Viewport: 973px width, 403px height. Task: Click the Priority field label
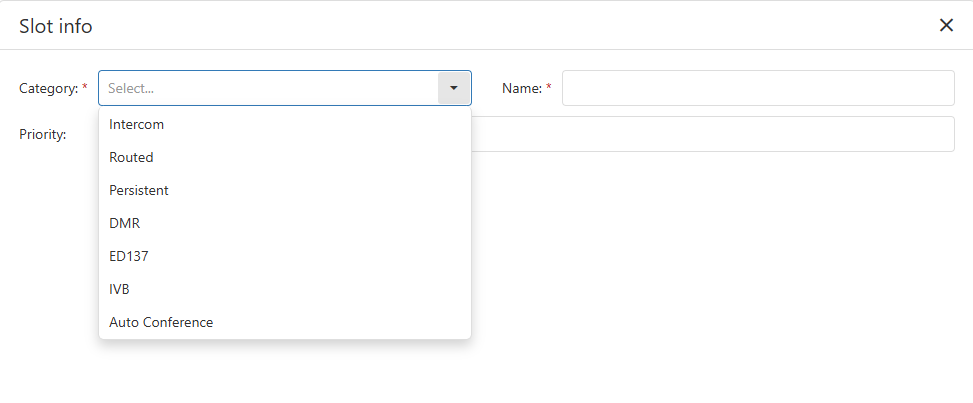(43, 134)
